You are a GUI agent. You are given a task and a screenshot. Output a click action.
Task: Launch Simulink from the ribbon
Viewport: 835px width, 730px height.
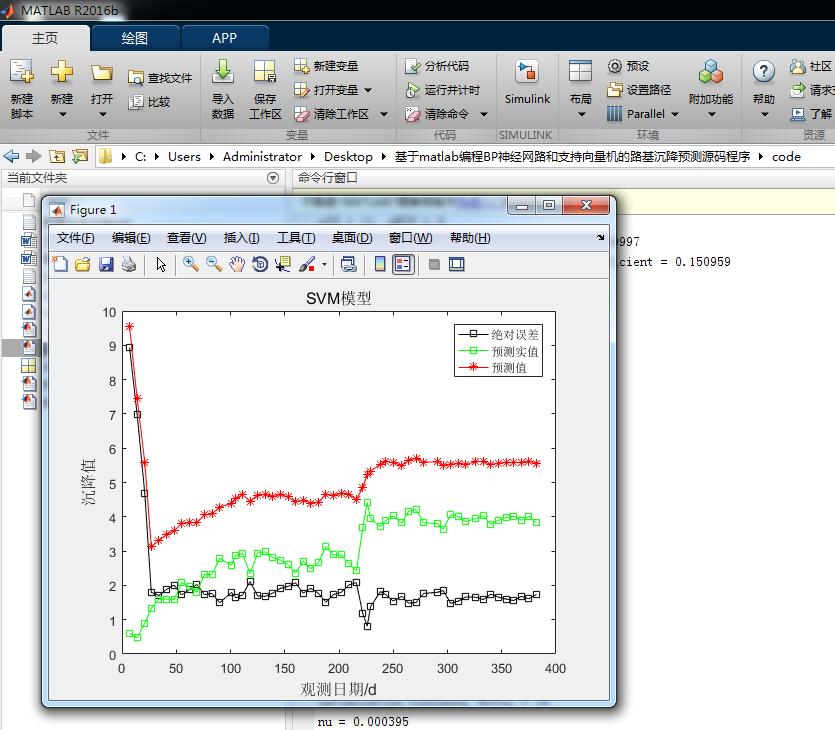[527, 83]
